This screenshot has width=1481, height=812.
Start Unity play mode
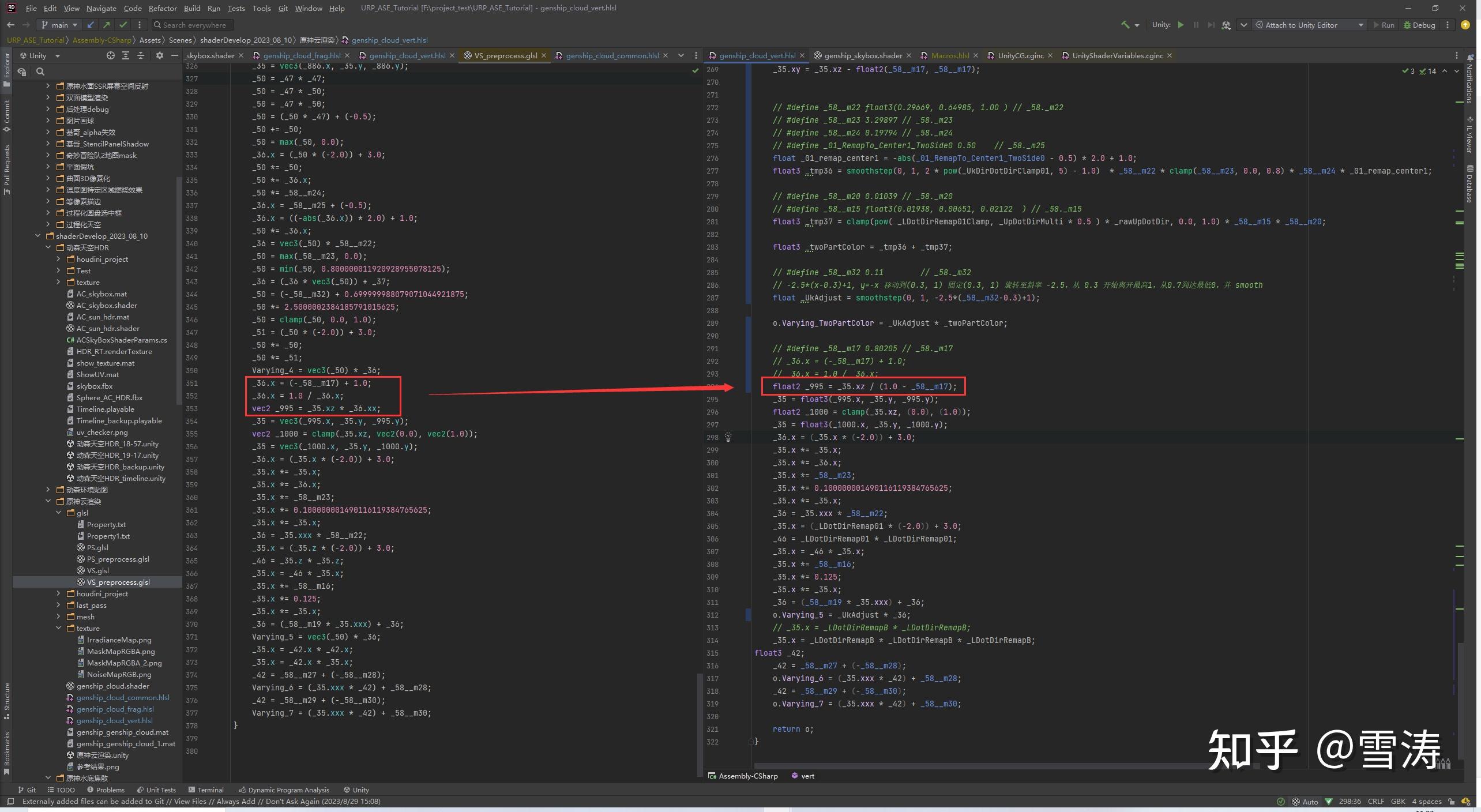pos(1181,25)
